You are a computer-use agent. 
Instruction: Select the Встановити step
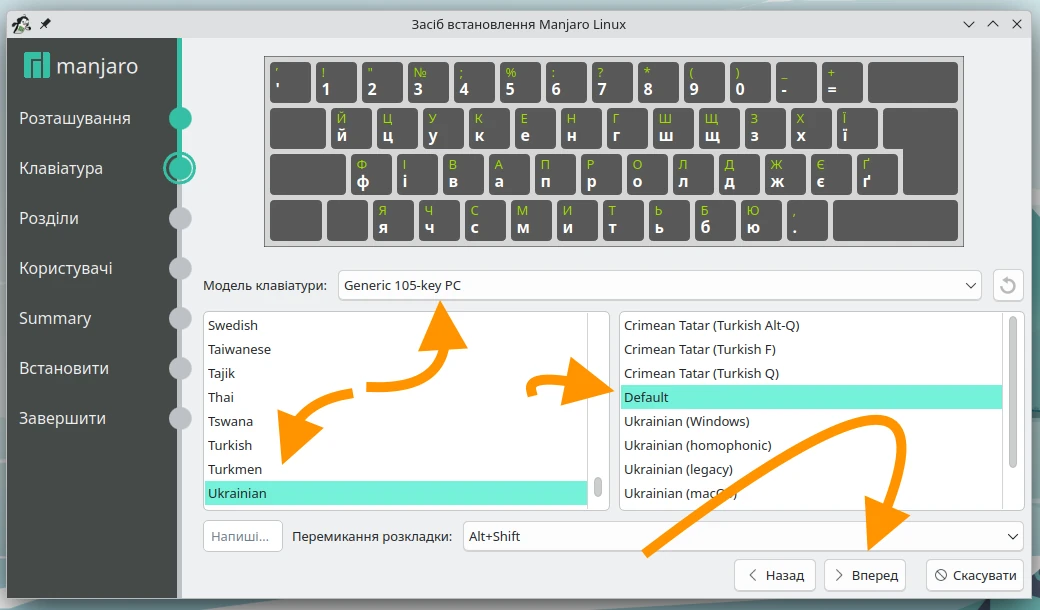point(64,368)
